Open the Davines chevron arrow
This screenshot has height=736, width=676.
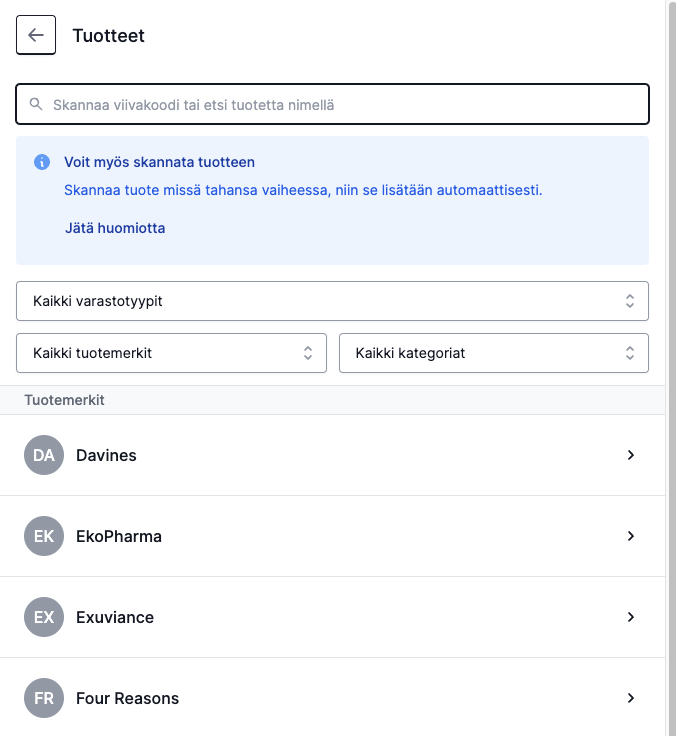pyautogui.click(x=631, y=455)
